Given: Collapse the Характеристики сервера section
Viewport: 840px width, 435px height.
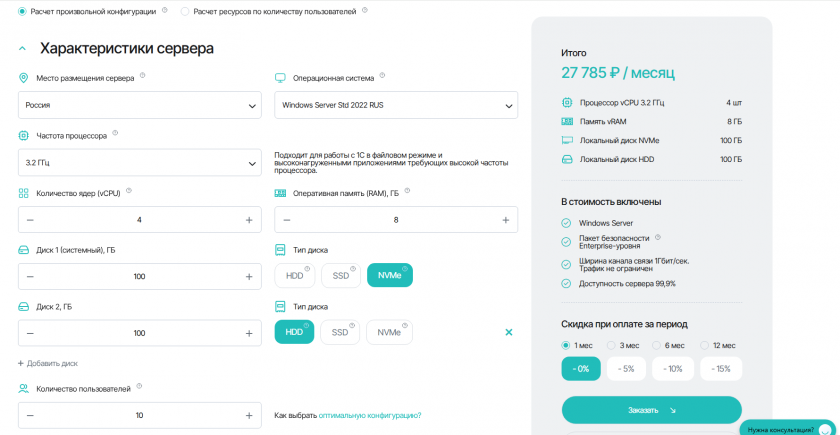Looking at the screenshot, I should coord(22,48).
